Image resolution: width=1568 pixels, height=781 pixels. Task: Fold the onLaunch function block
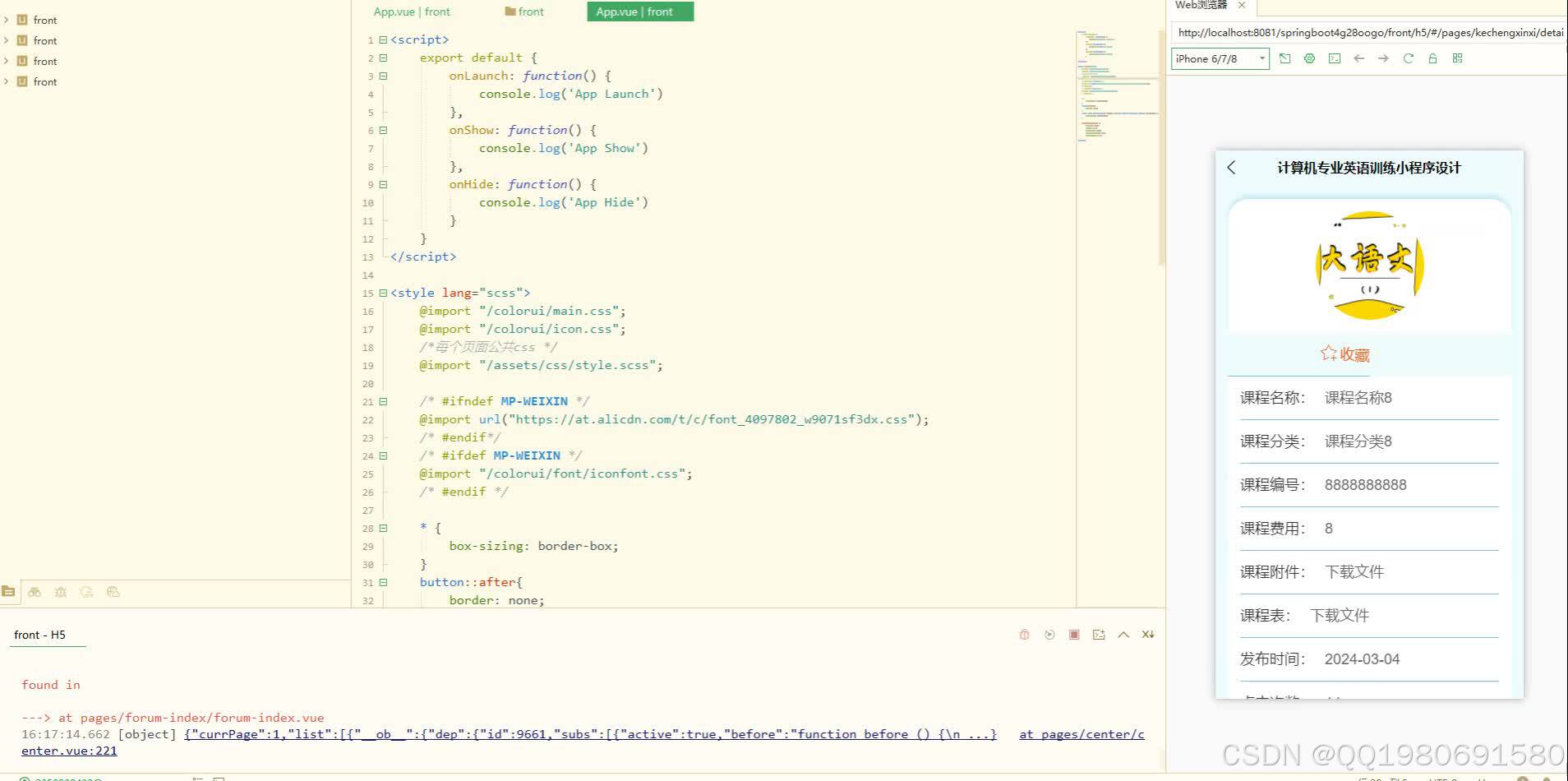(383, 76)
